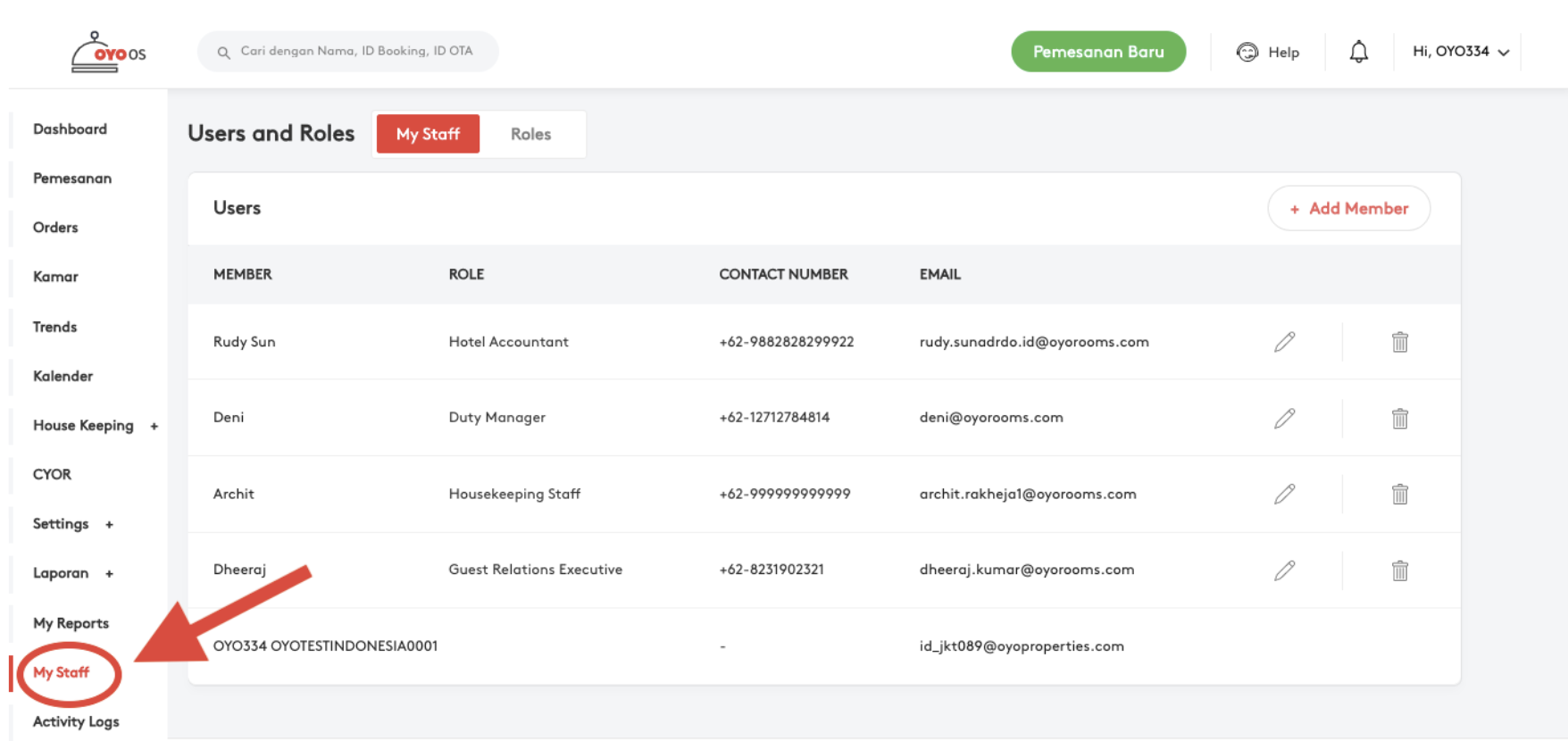
Task: Click contact number +62-9882828299922
Action: pos(787,342)
